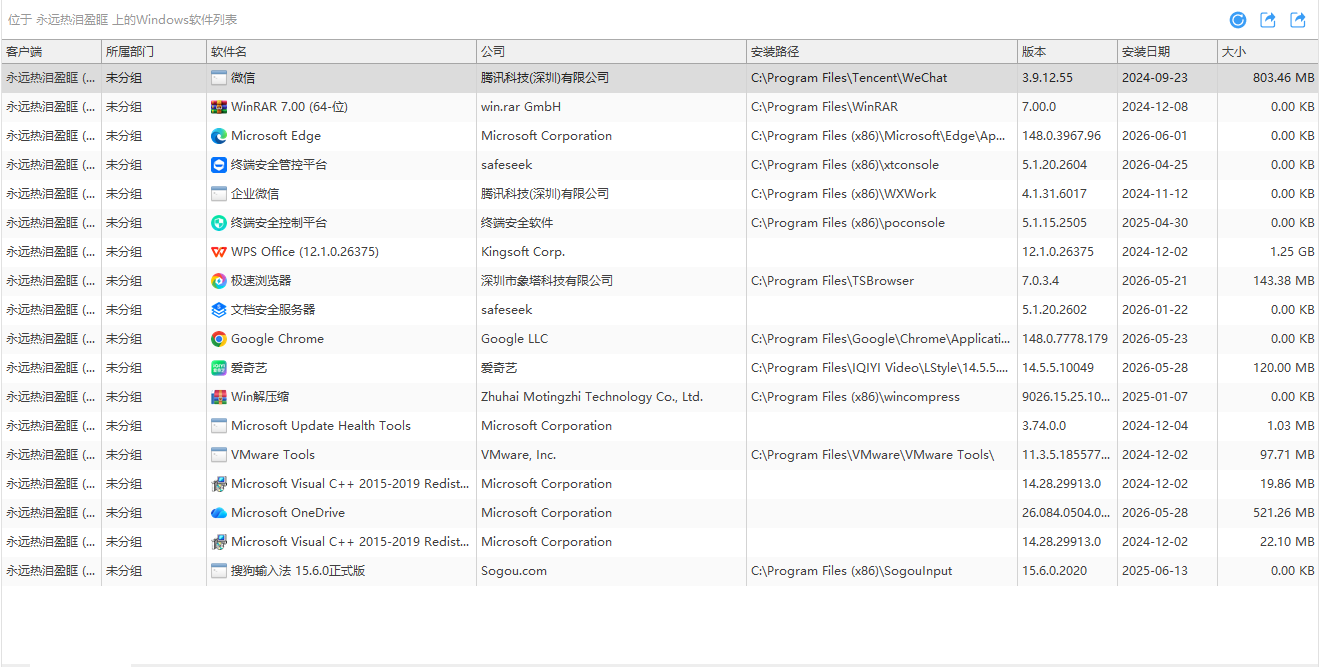Click the Google Chrome logo icon

tap(219, 339)
